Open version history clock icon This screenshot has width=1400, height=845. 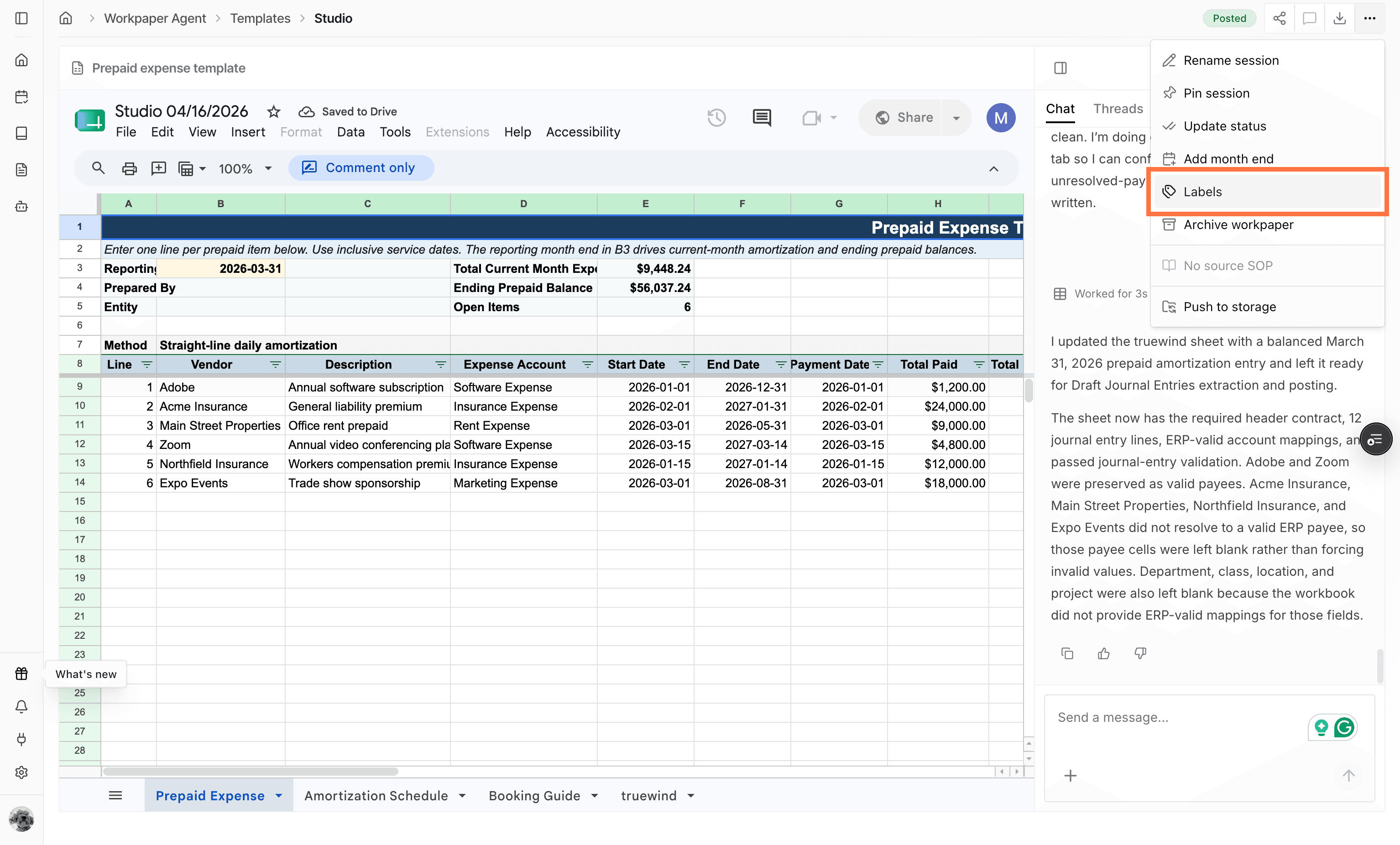coord(716,118)
